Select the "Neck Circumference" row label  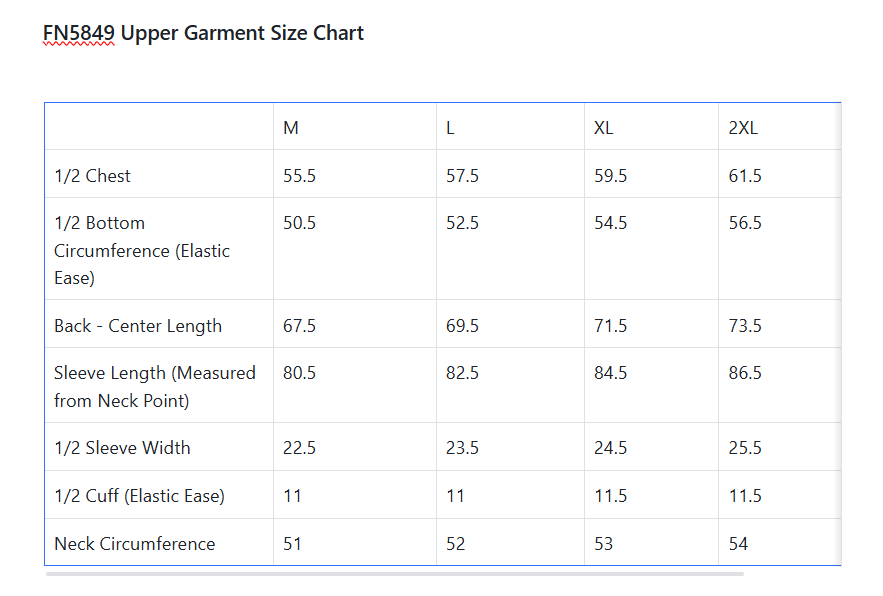pos(135,544)
